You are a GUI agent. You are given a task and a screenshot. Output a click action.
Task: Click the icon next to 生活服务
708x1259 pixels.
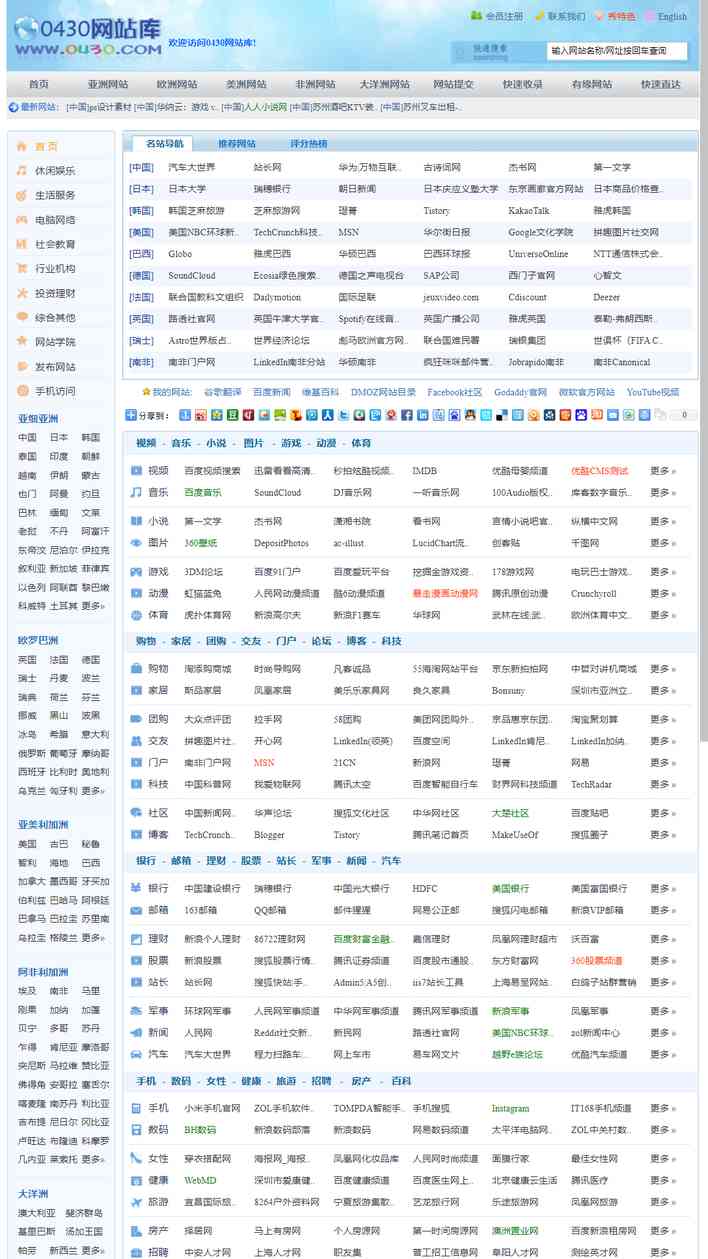tap(21, 195)
